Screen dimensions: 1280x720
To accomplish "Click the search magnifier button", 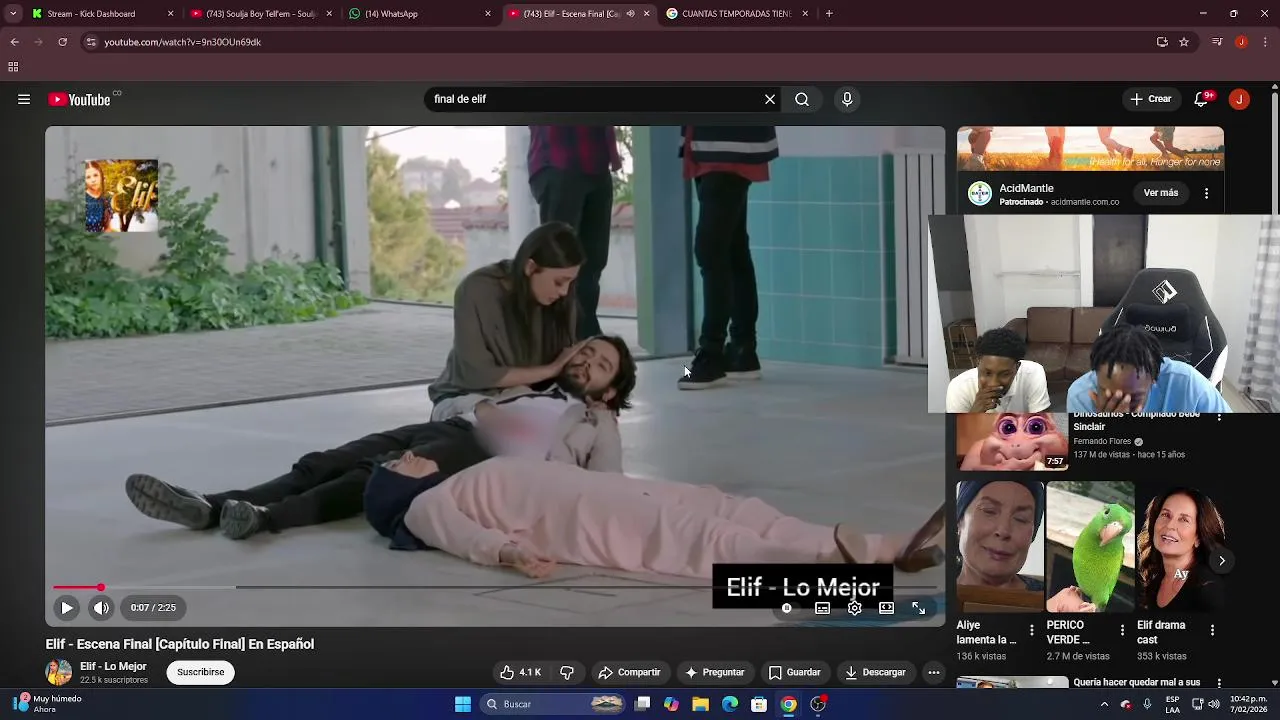I will coord(802,99).
